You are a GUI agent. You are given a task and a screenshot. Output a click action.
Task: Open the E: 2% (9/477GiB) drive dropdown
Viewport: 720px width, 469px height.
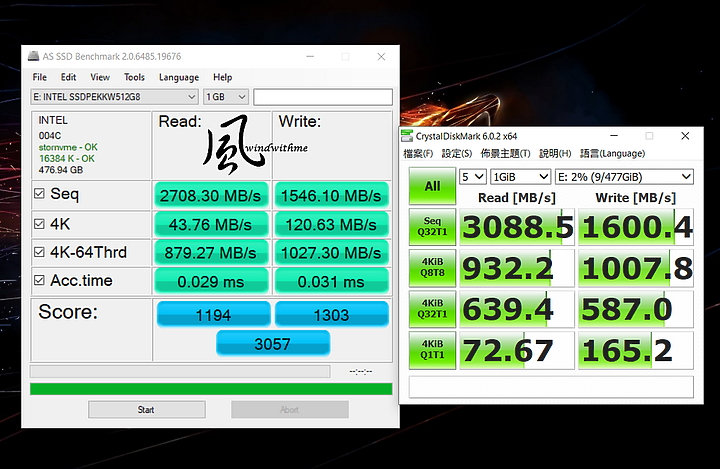point(624,177)
